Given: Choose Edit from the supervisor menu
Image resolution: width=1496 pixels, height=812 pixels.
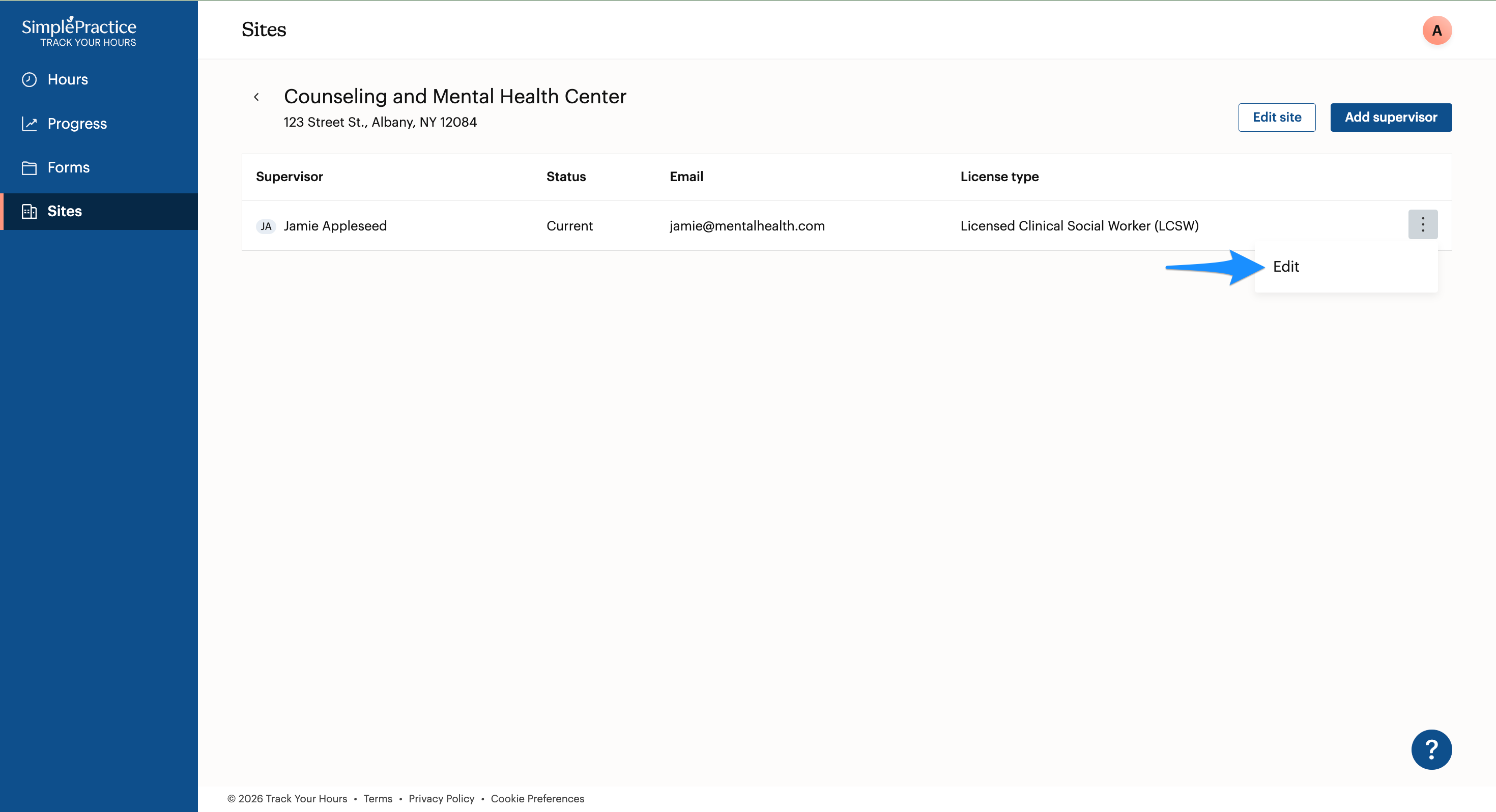Looking at the screenshot, I should pos(1346,267).
